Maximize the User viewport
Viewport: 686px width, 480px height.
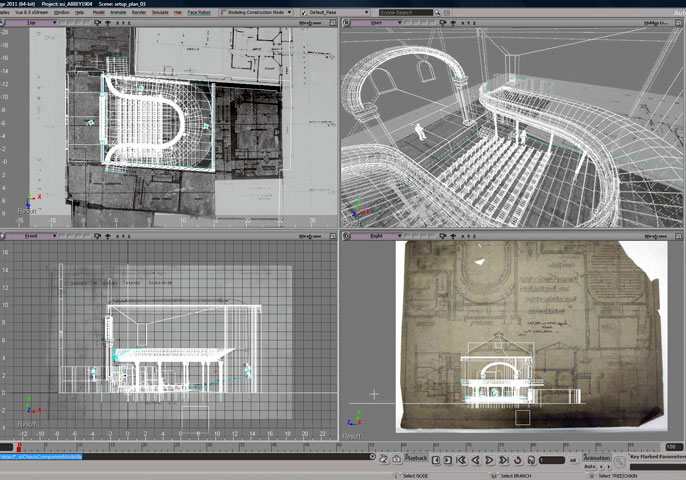coord(679,23)
